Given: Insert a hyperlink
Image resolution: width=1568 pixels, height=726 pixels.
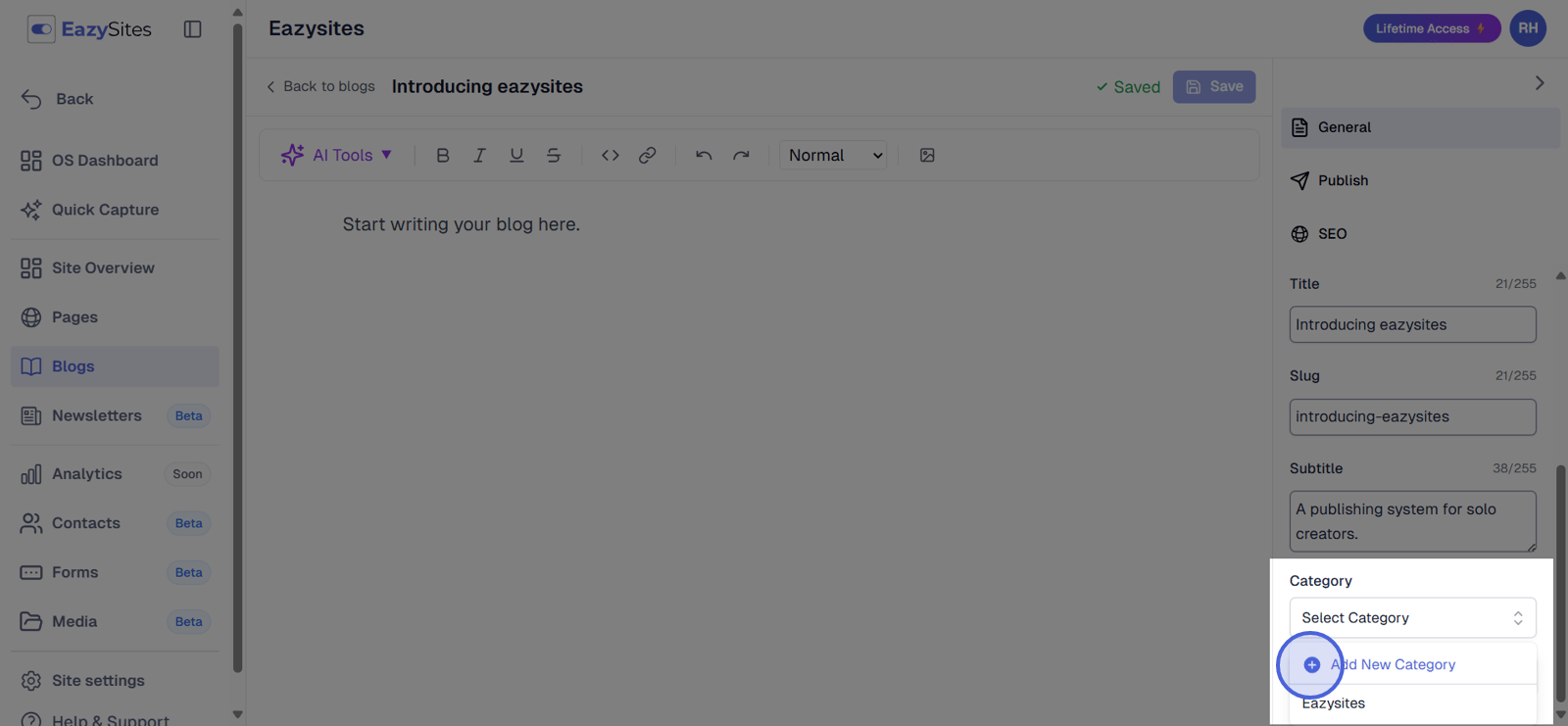Looking at the screenshot, I should click(648, 155).
